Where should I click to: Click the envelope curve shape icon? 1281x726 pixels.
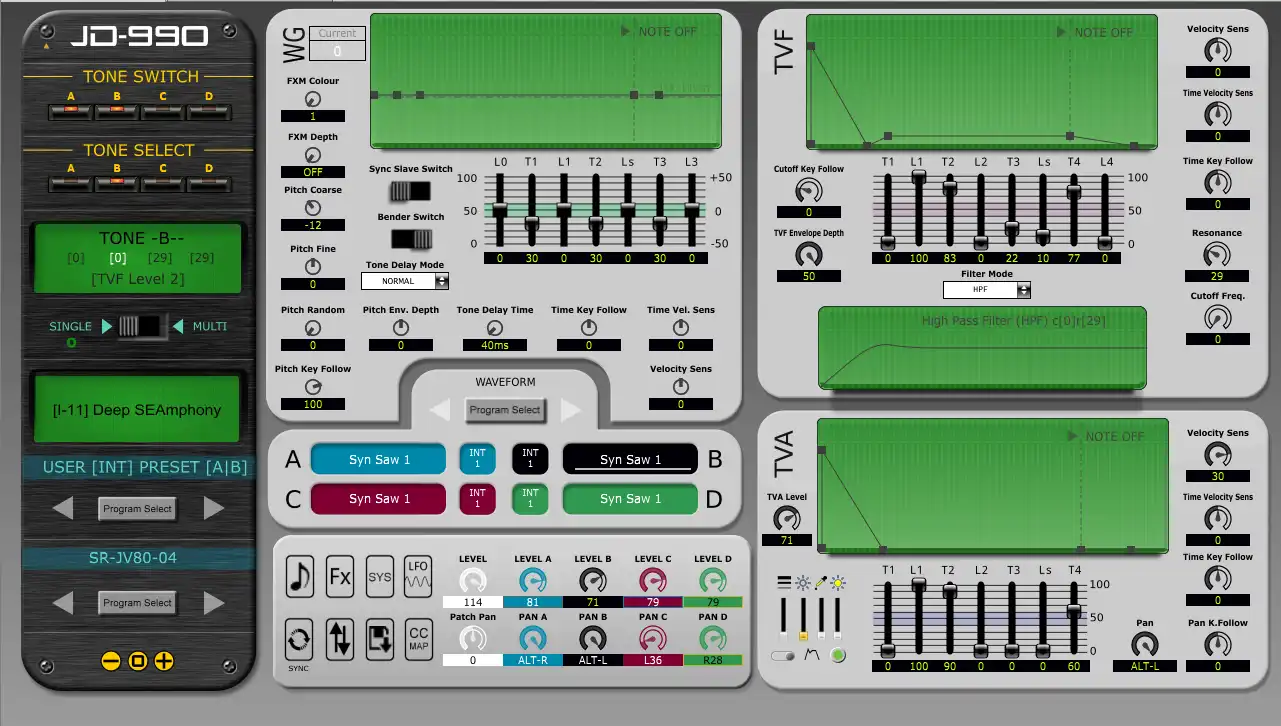pos(811,655)
